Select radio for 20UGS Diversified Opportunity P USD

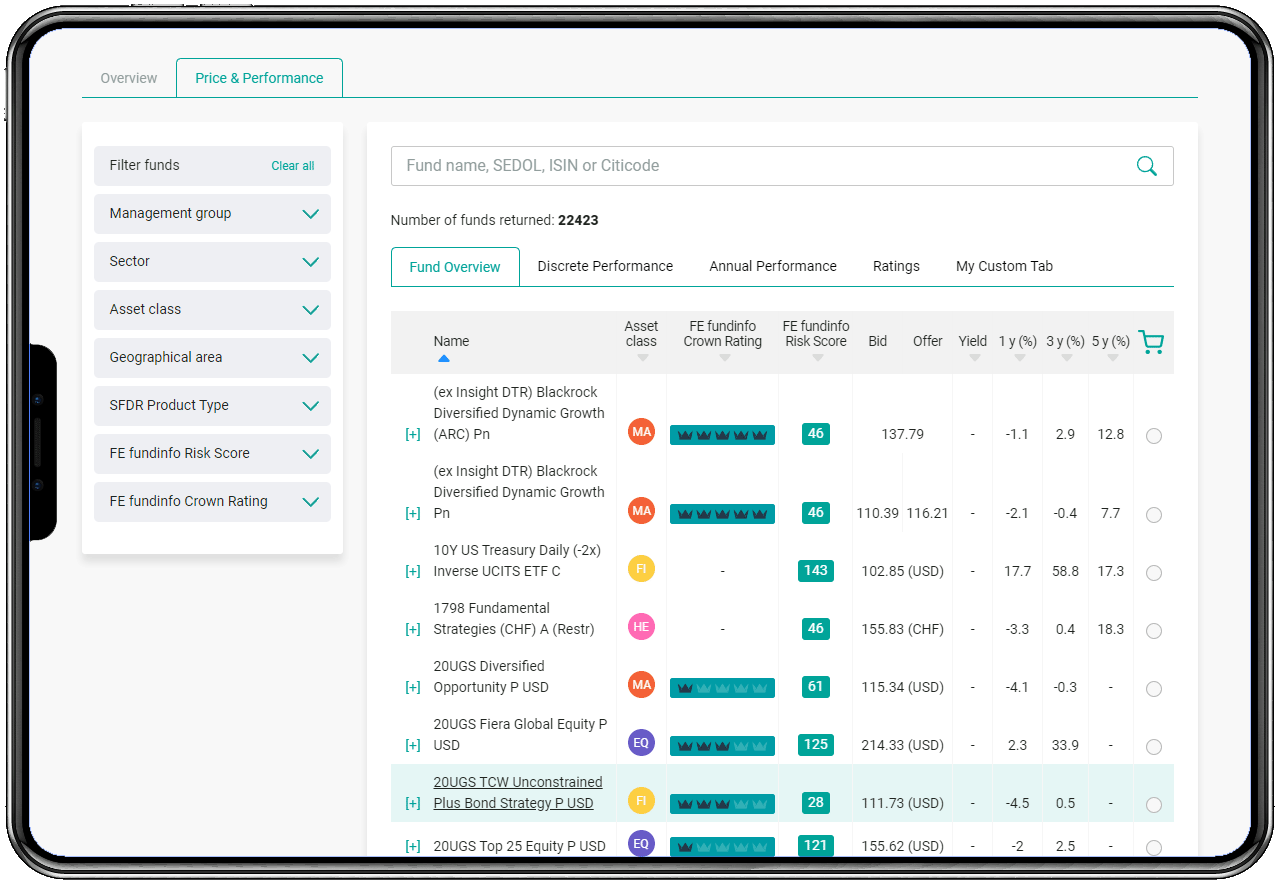coord(1154,689)
